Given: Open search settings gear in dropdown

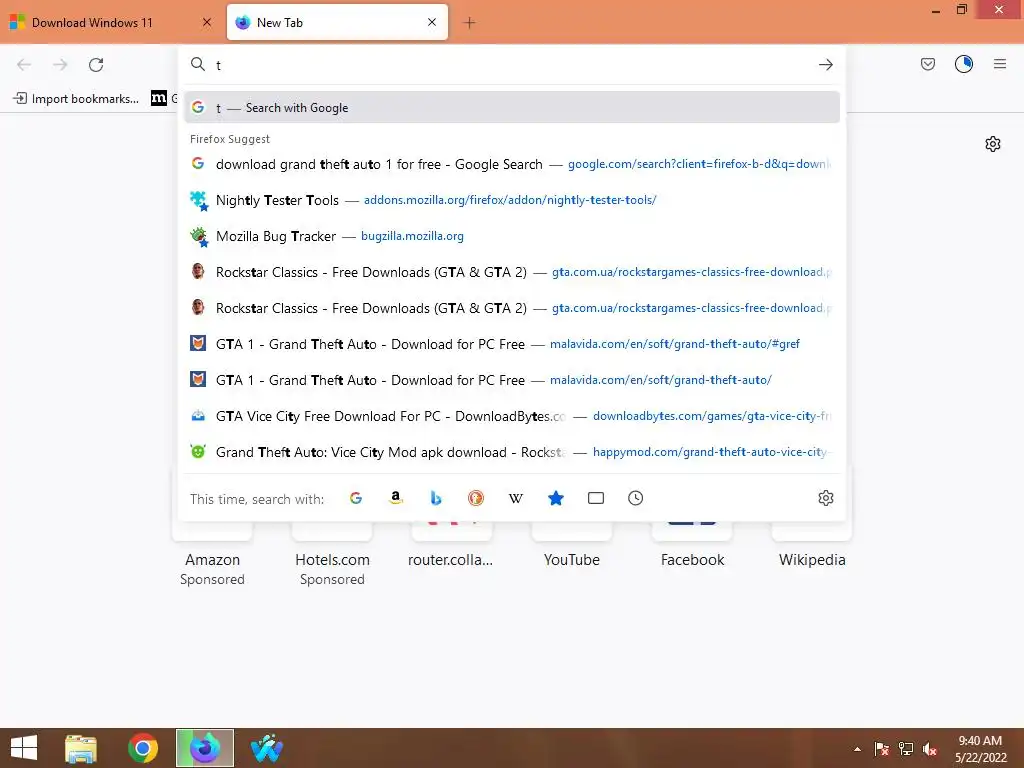Looking at the screenshot, I should (825, 498).
